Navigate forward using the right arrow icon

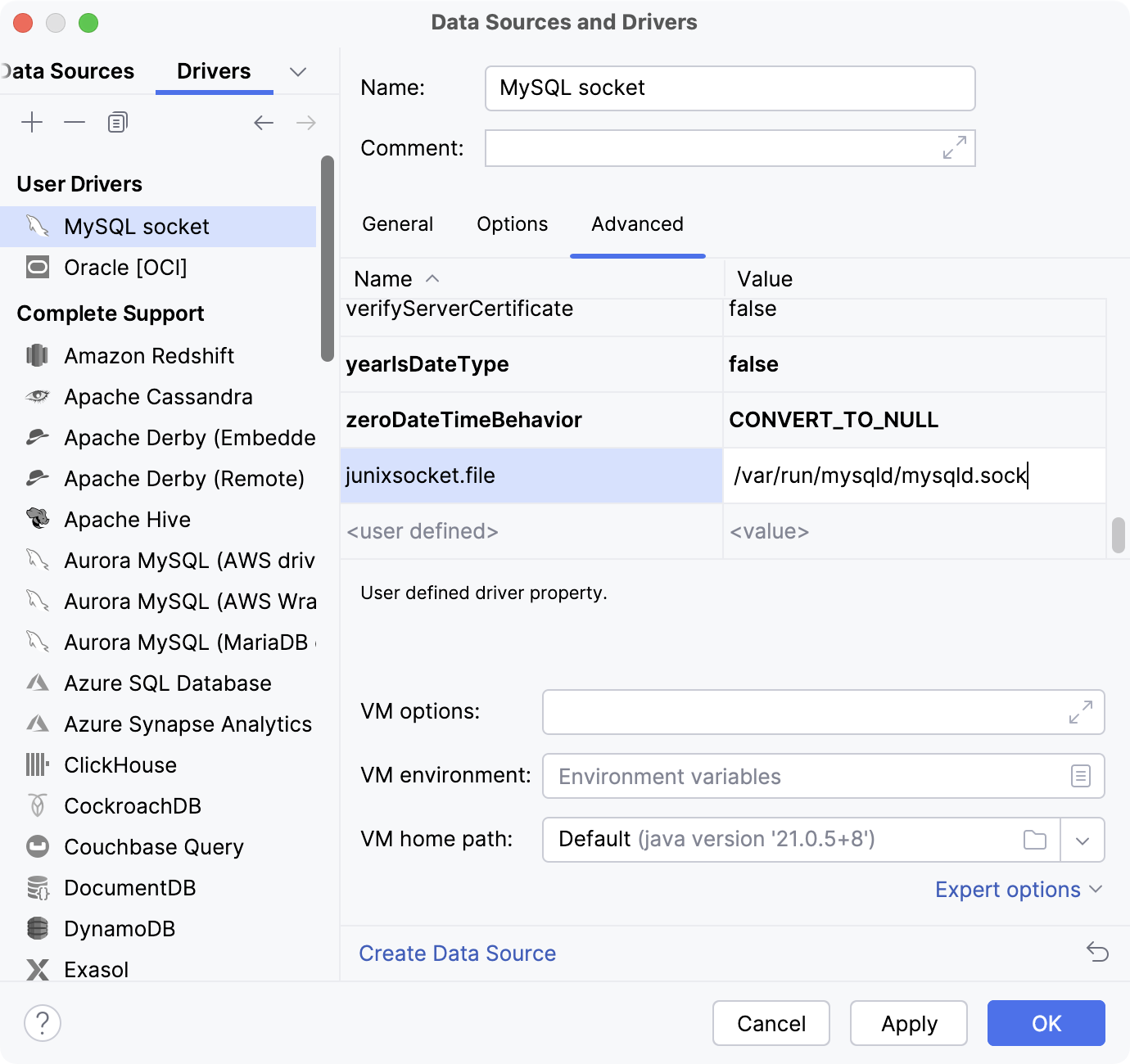point(305,122)
